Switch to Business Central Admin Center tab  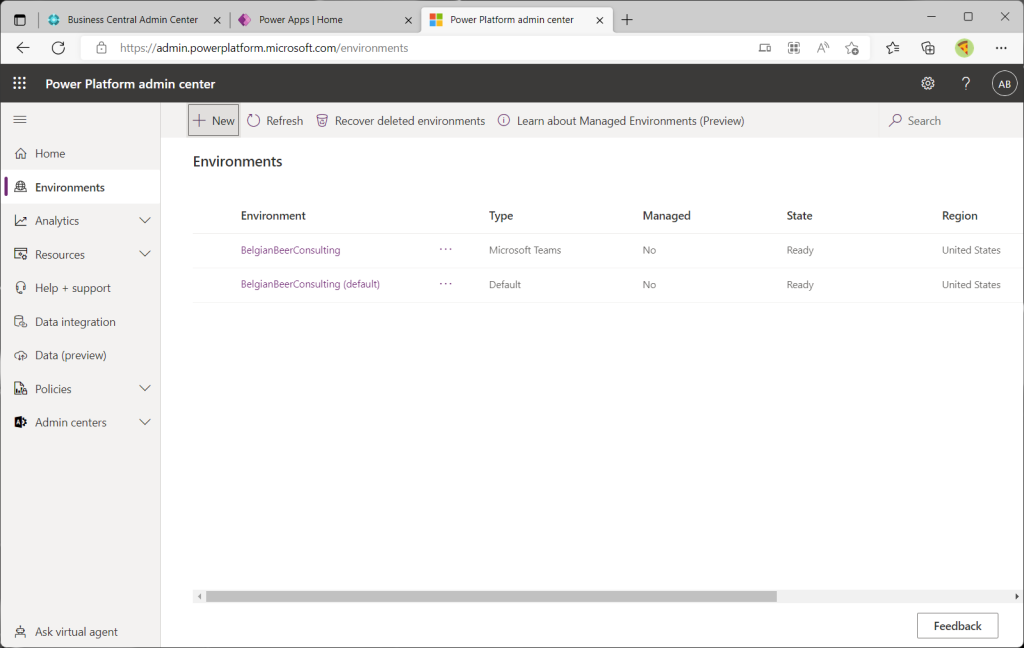[x=133, y=20]
